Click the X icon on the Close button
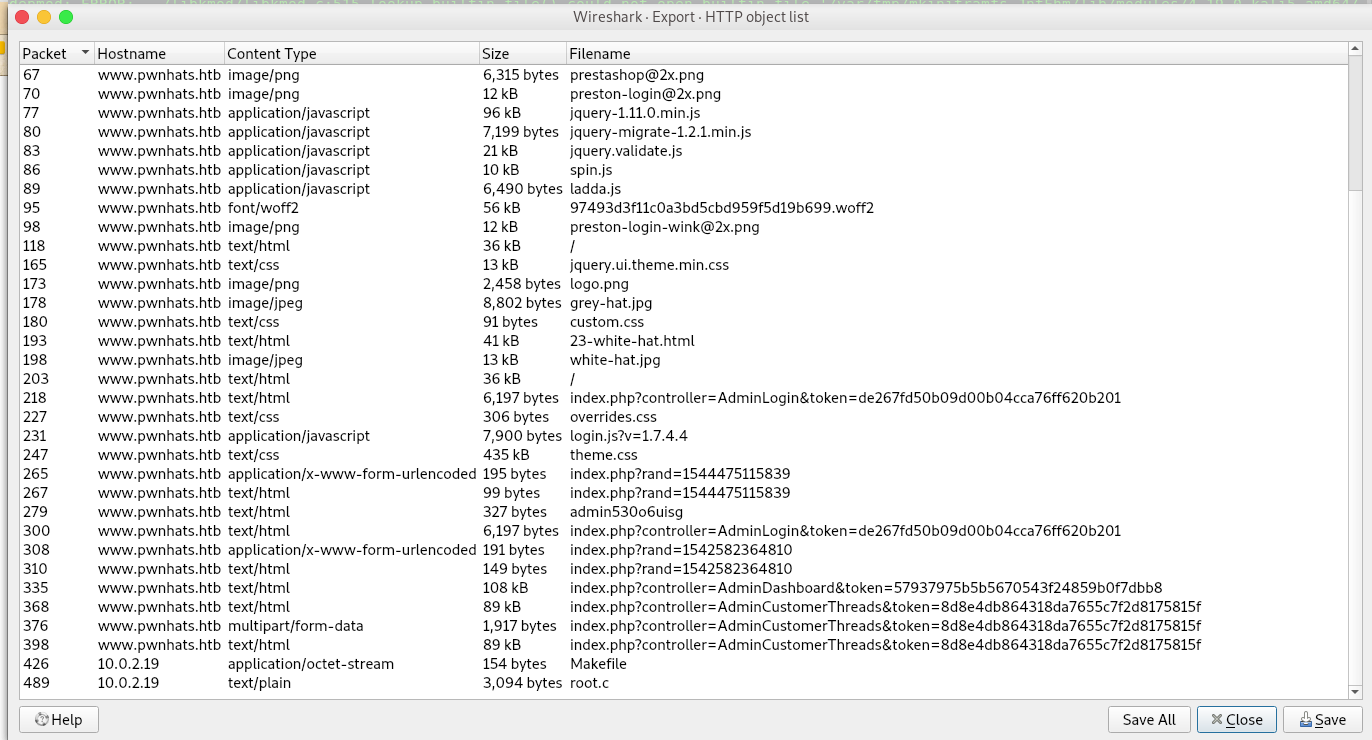Viewport: 1372px width, 740px height. pos(1217,719)
